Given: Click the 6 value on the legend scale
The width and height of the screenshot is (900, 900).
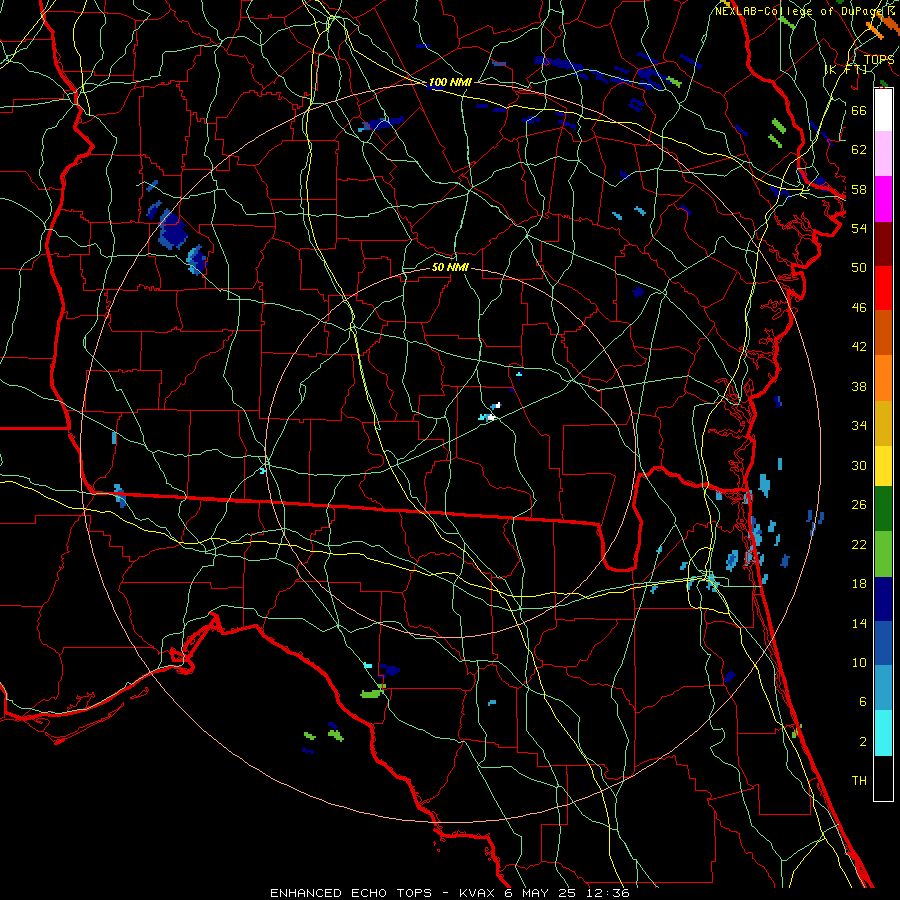Looking at the screenshot, I should pyautogui.click(x=862, y=702).
